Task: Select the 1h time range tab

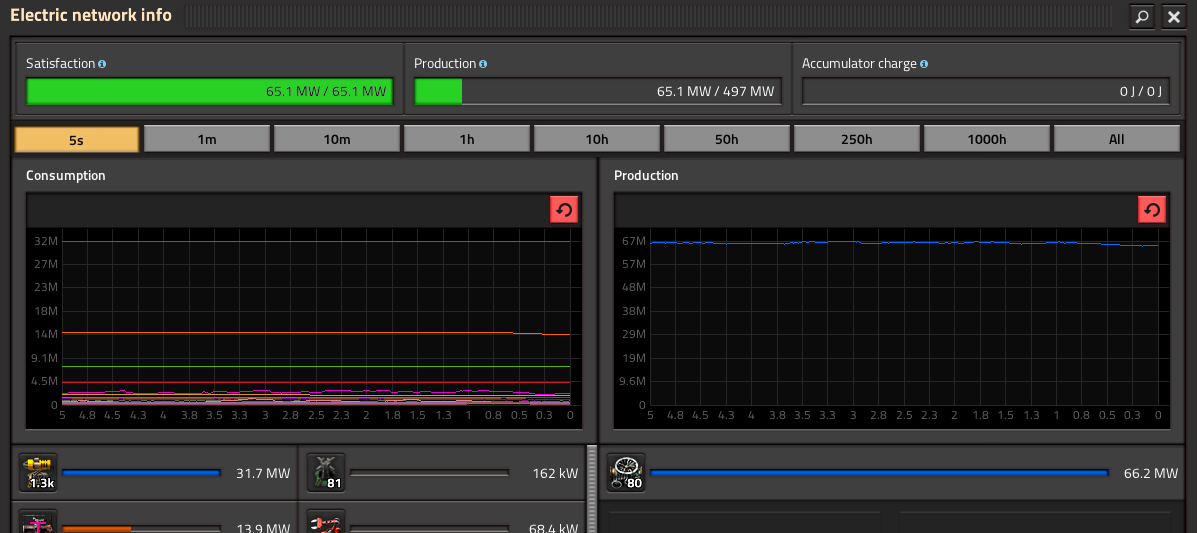Action: pos(467,139)
